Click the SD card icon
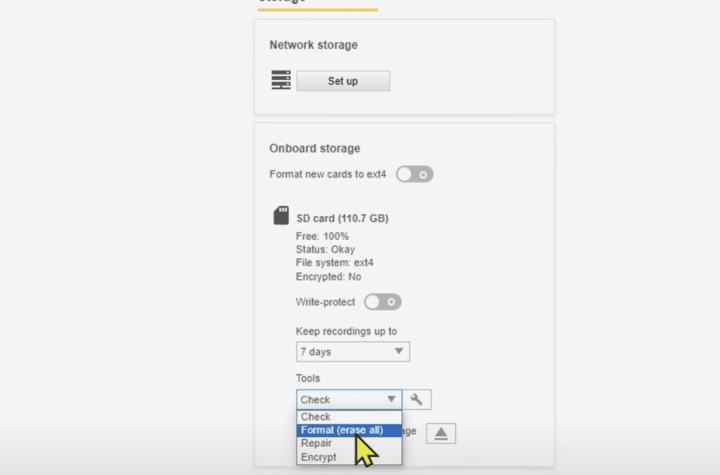This screenshot has width=720, height=475. pyautogui.click(x=281, y=216)
